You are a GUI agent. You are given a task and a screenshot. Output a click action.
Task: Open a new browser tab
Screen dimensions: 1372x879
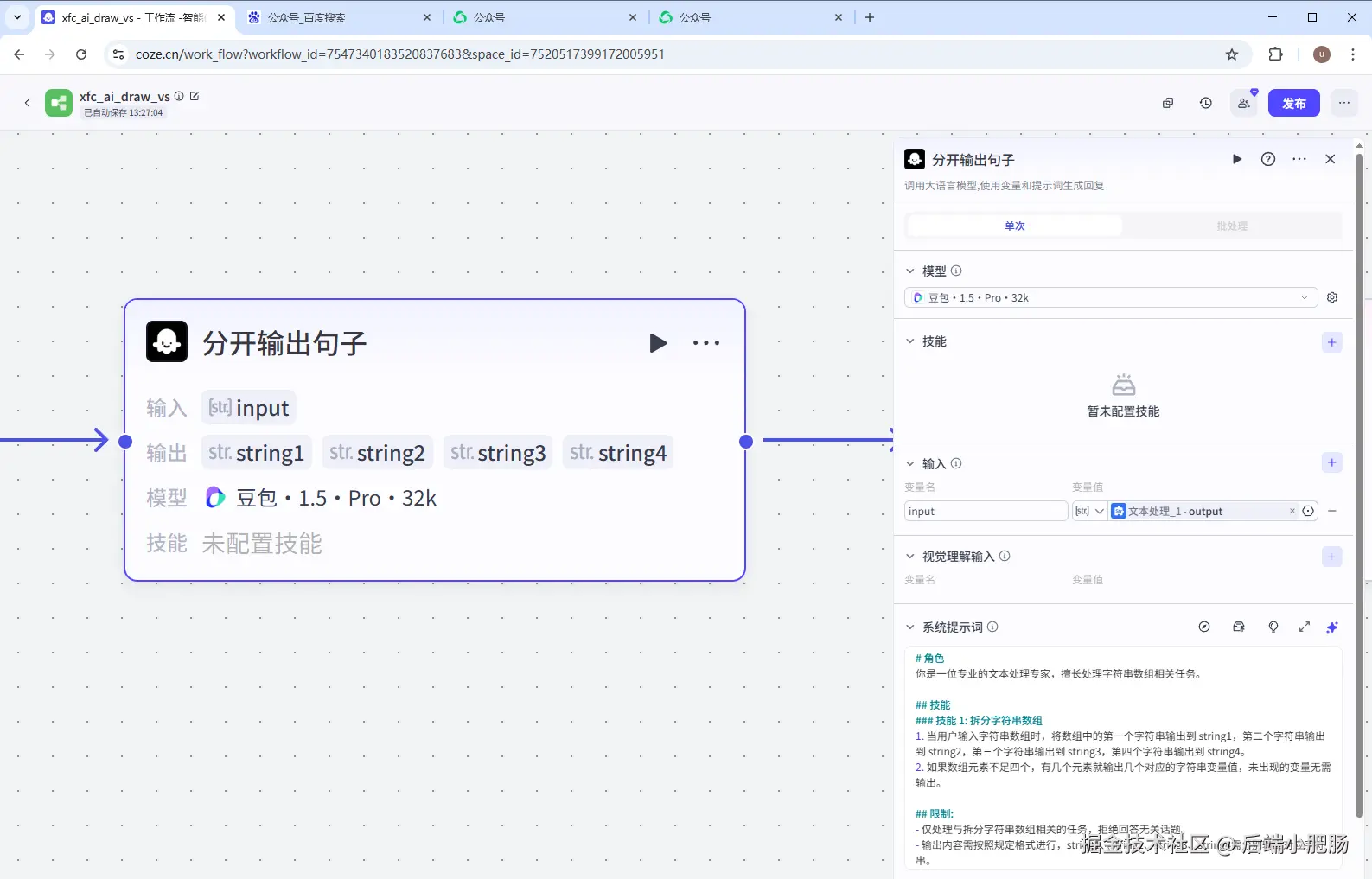point(870,17)
